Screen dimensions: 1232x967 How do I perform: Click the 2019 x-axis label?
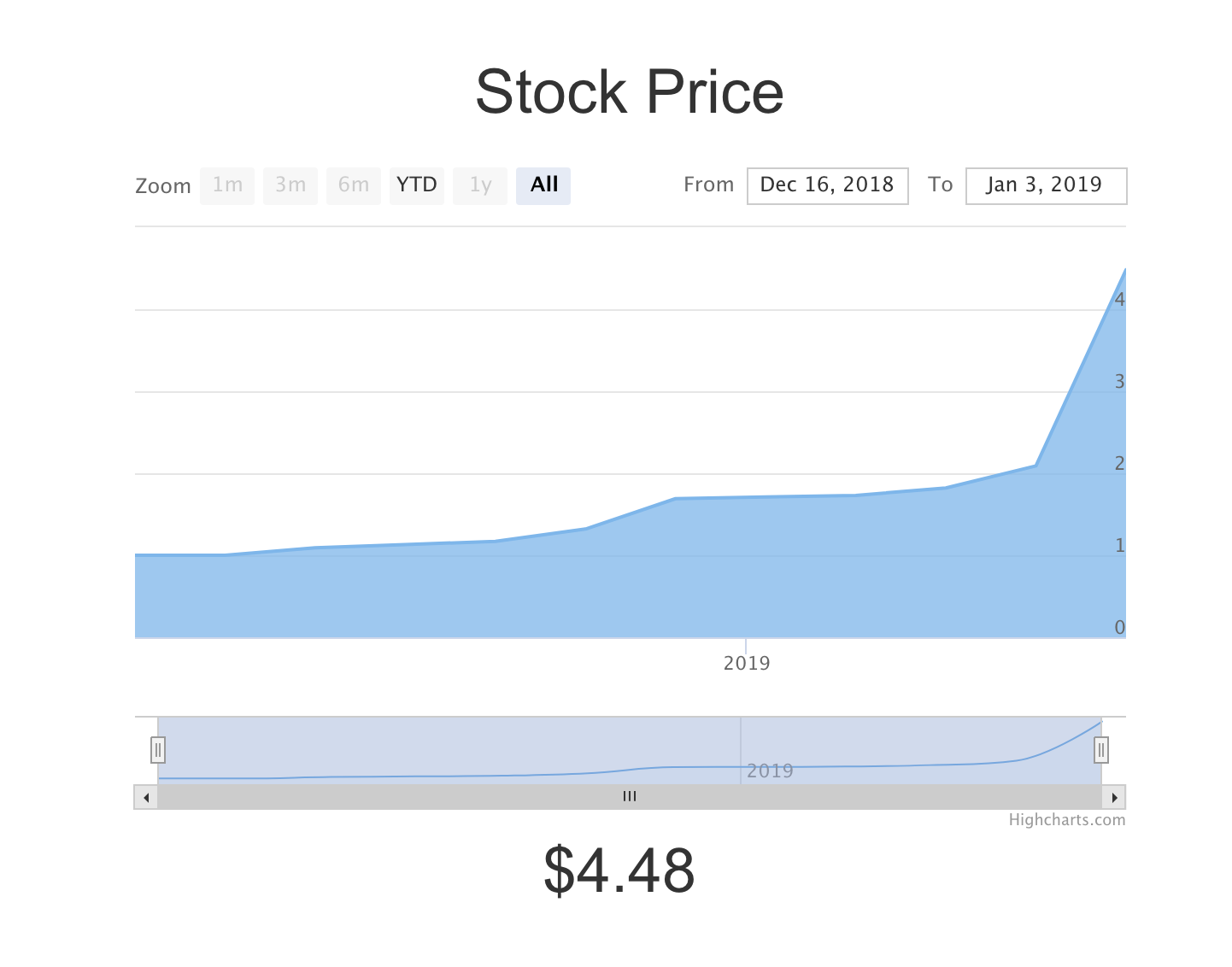tap(747, 664)
